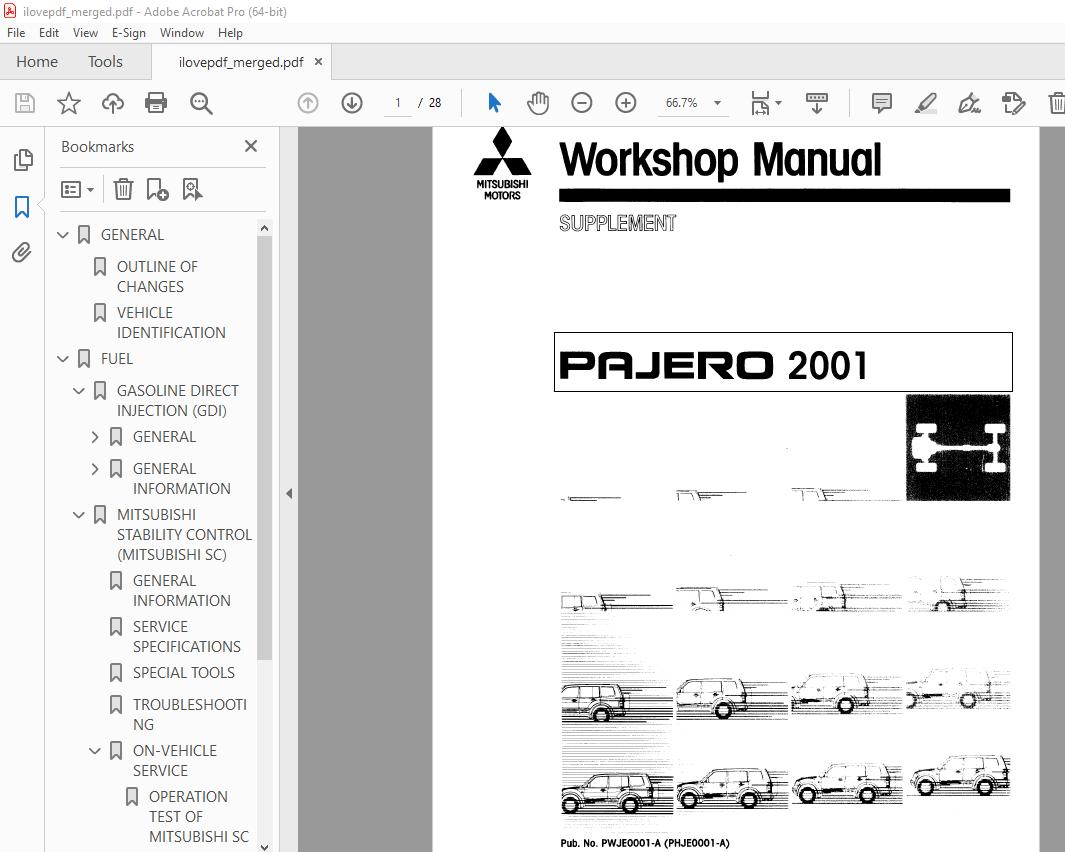The image size is (1065, 852).
Task: Collapse MITSUBISHI STABILITY CONTROL bookmark
Action: coord(79,515)
